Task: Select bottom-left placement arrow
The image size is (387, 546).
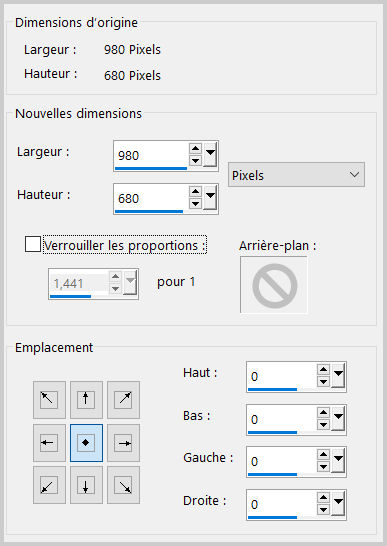Action: coord(49,485)
